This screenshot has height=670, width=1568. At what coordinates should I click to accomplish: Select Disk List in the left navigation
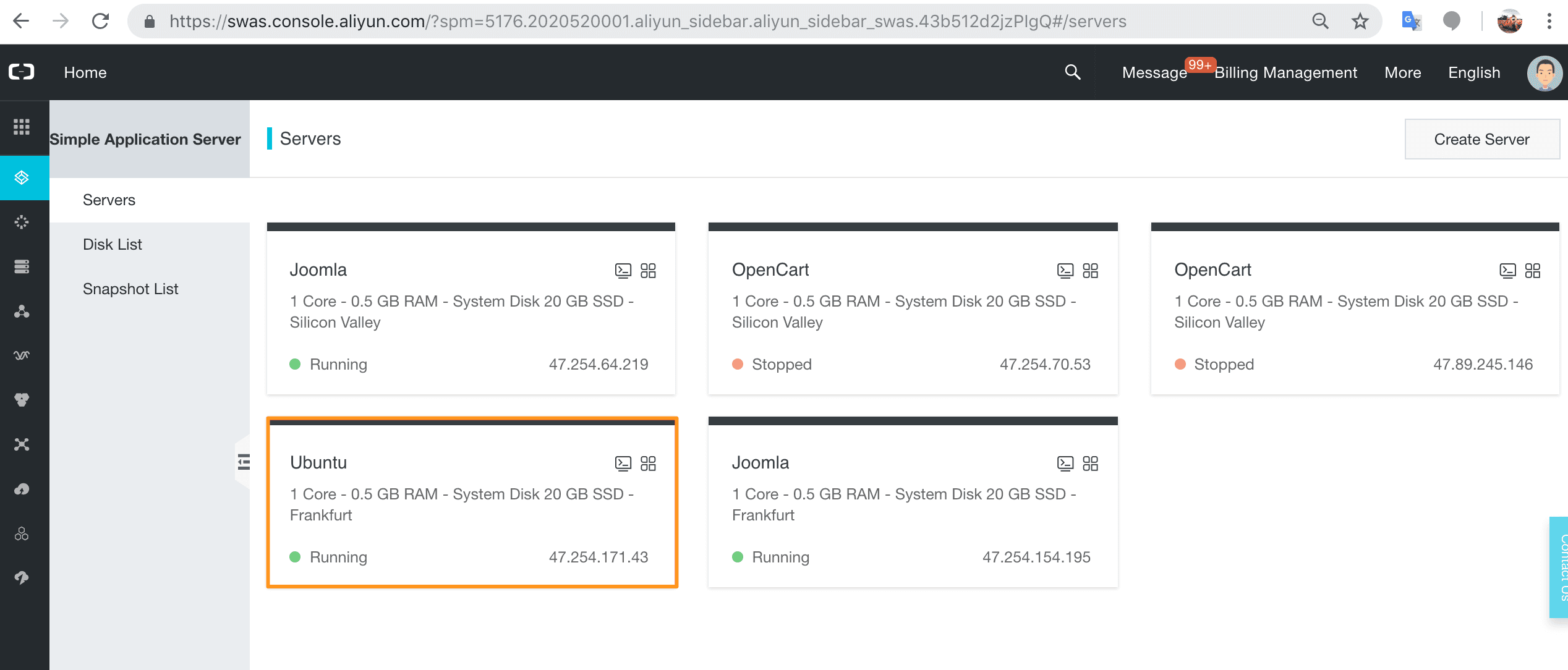[x=150, y=245]
